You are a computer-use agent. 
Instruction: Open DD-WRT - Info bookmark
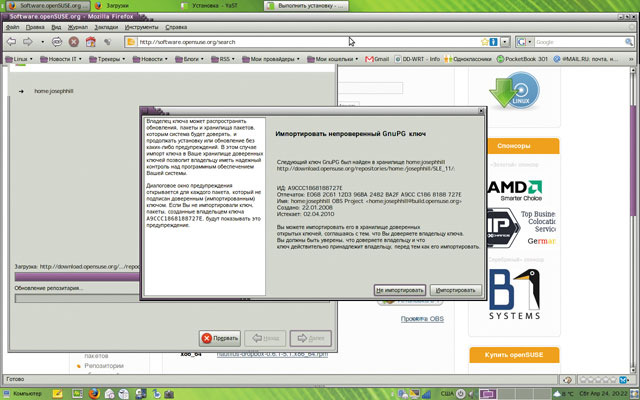[417, 59]
